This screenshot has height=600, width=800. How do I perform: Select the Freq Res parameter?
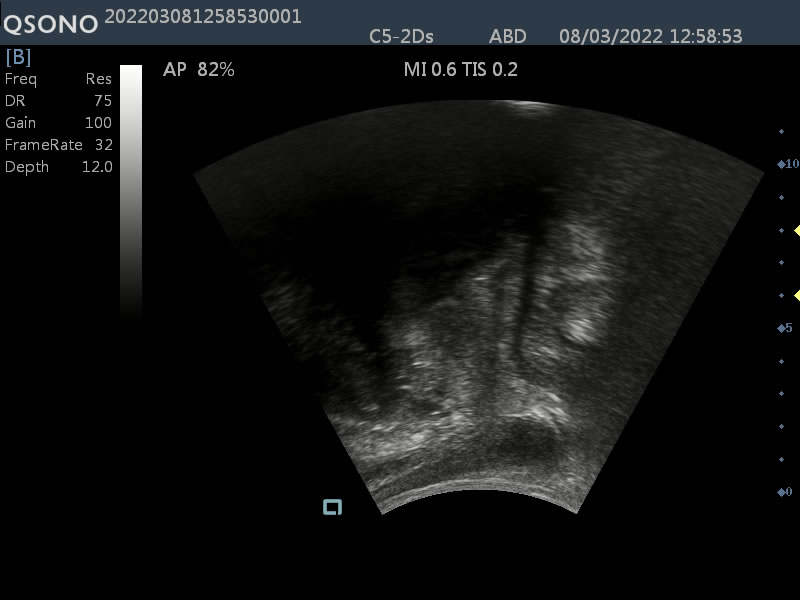tap(58, 79)
